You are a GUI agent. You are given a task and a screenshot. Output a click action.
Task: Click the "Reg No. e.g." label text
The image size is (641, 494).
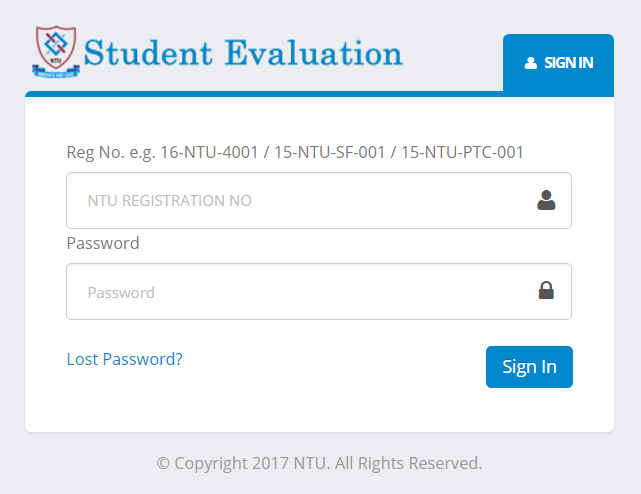tap(111, 152)
